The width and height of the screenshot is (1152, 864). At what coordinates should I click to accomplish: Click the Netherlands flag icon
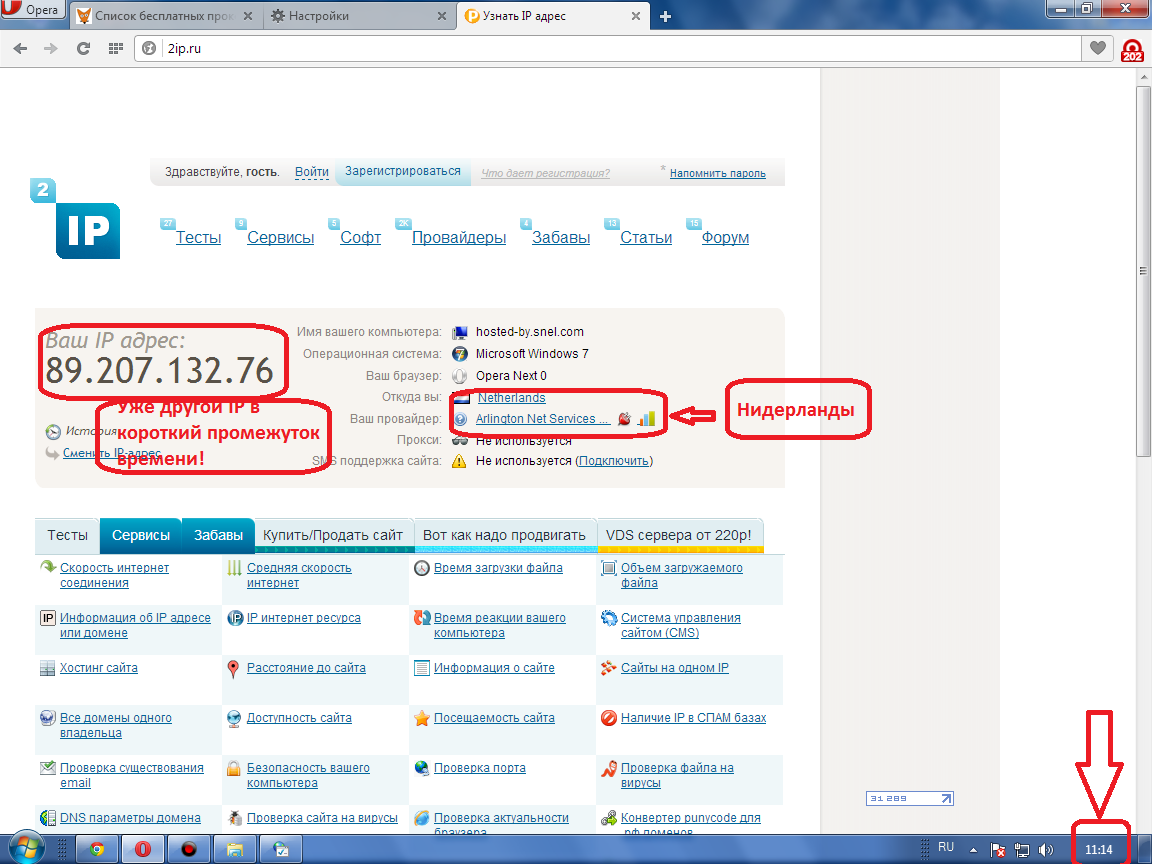[x=461, y=397]
